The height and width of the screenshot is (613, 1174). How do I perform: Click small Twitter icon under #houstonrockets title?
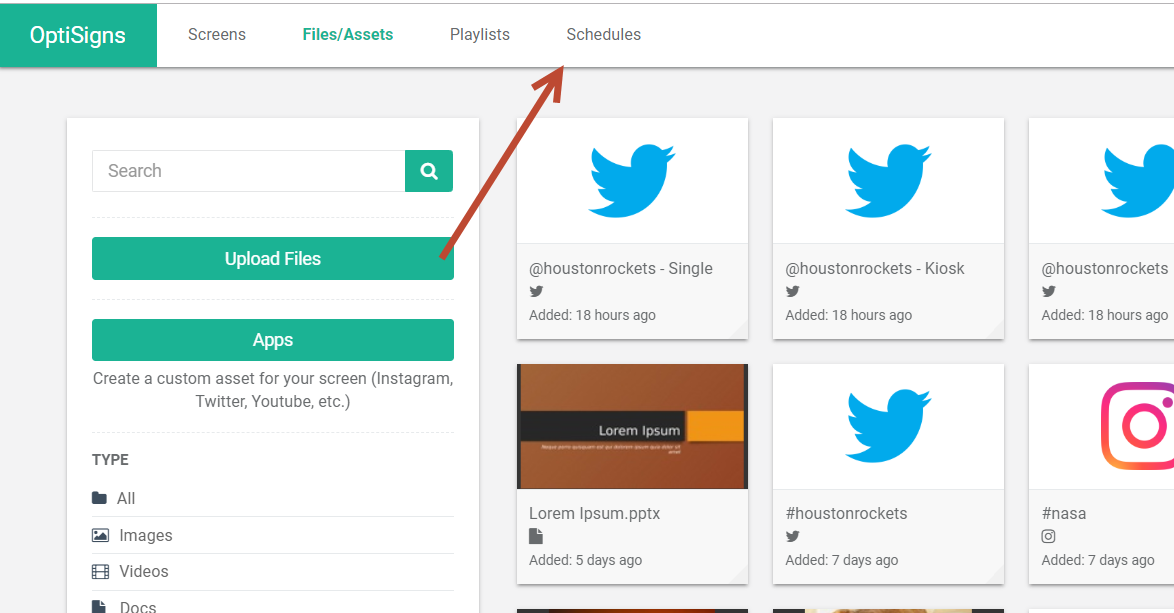792,536
